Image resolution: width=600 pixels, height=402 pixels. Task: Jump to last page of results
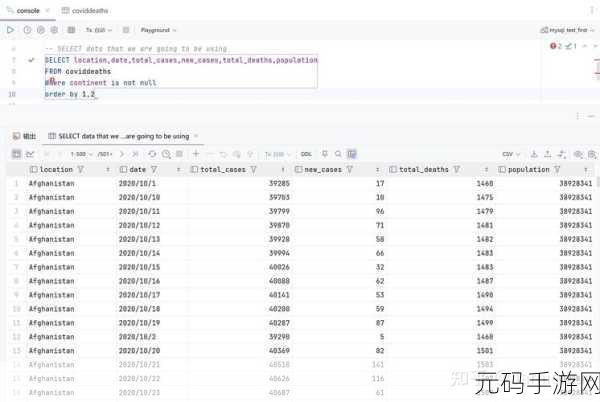135,154
